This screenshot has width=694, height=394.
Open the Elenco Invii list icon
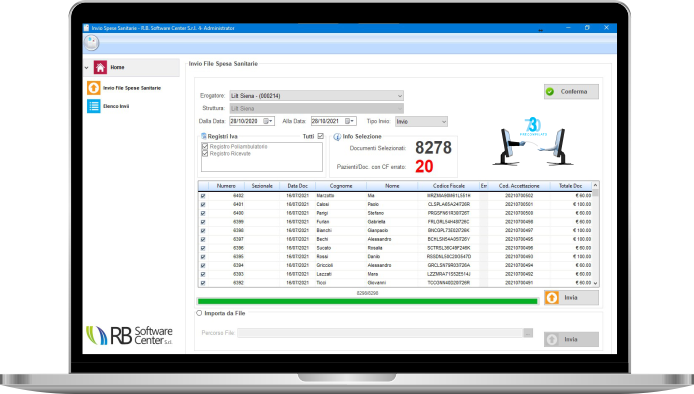tap(94, 106)
